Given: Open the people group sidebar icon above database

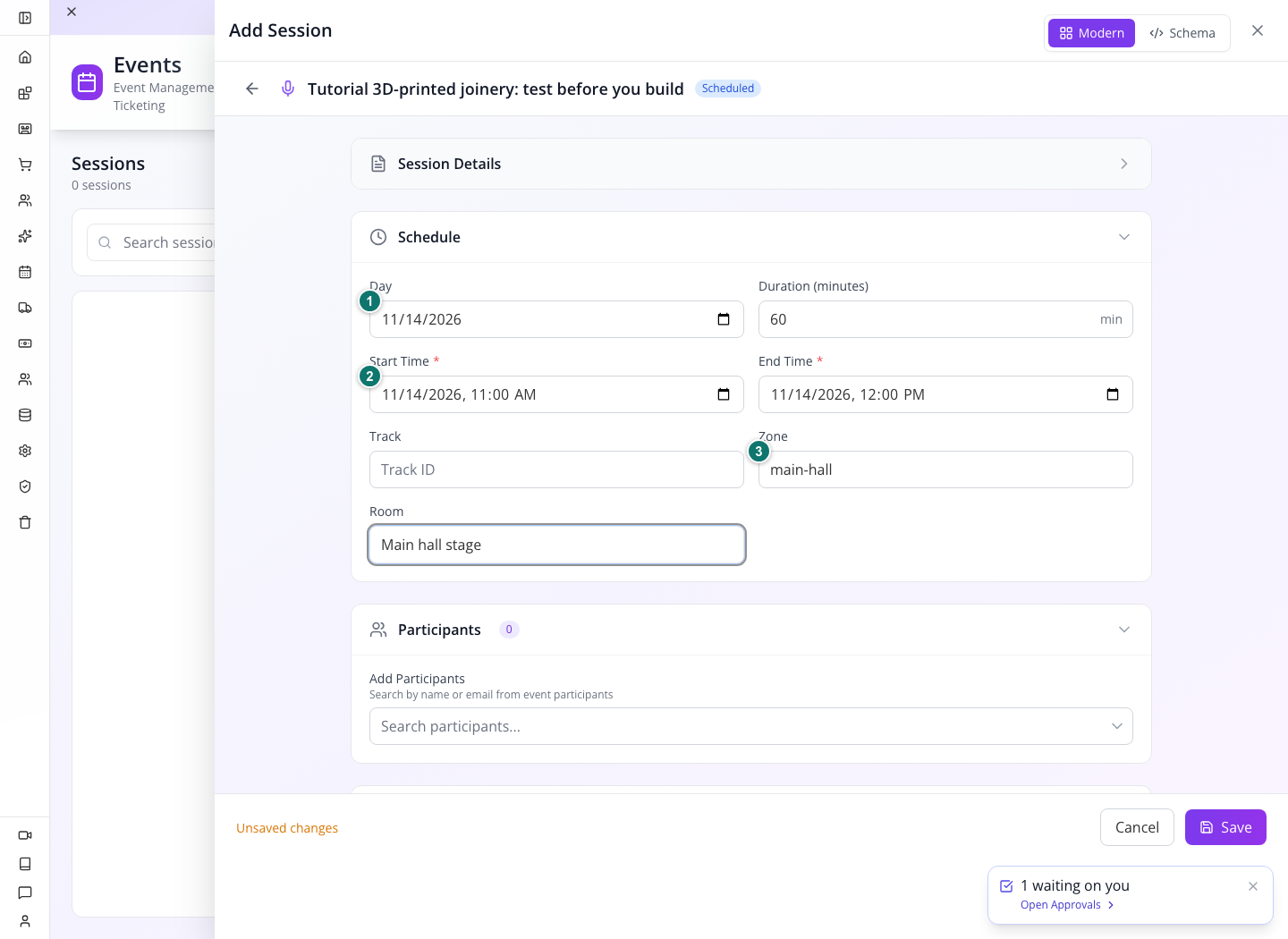Looking at the screenshot, I should pos(25,379).
